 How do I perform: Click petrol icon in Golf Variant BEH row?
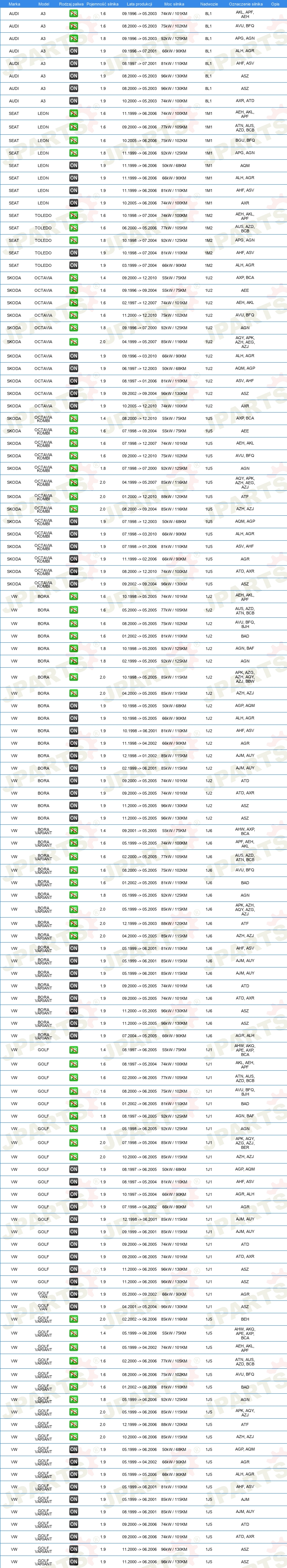(x=73, y=1320)
